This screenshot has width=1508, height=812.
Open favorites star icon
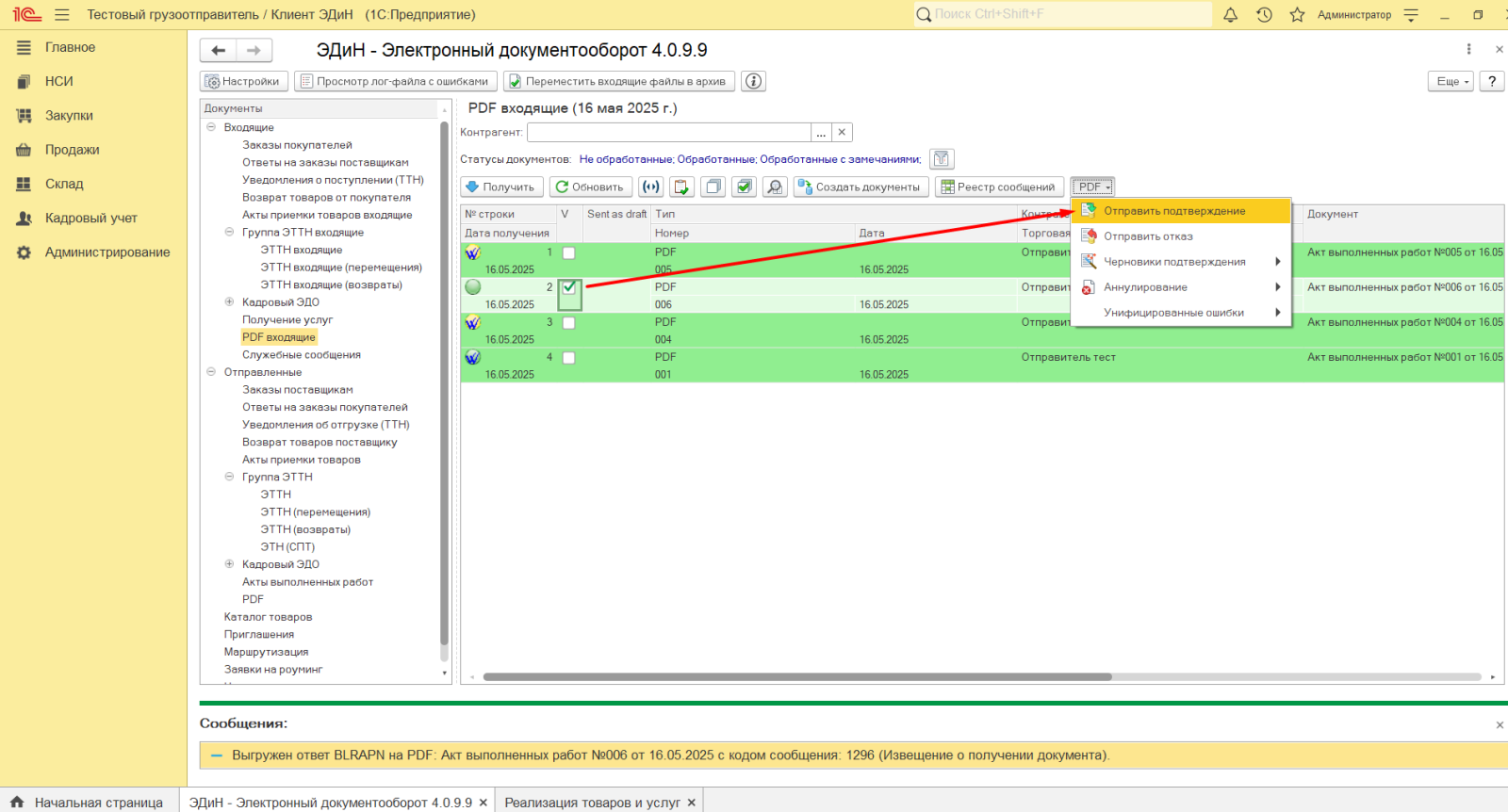click(x=1298, y=15)
